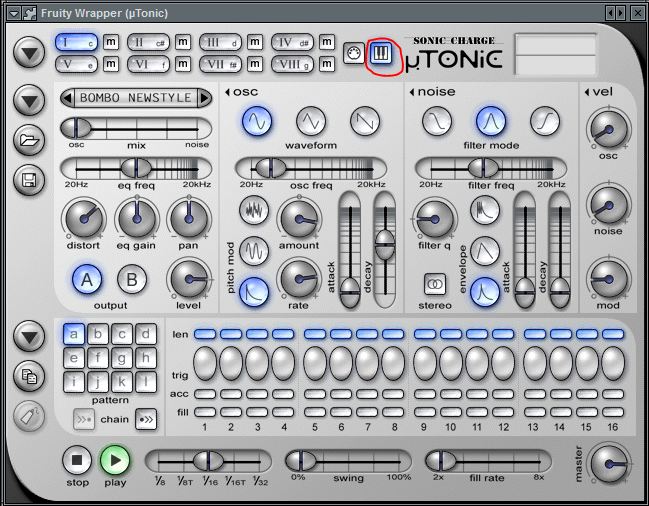Viewport: 649px width, 506px height.
Task: Select pattern f
Action: [98, 358]
